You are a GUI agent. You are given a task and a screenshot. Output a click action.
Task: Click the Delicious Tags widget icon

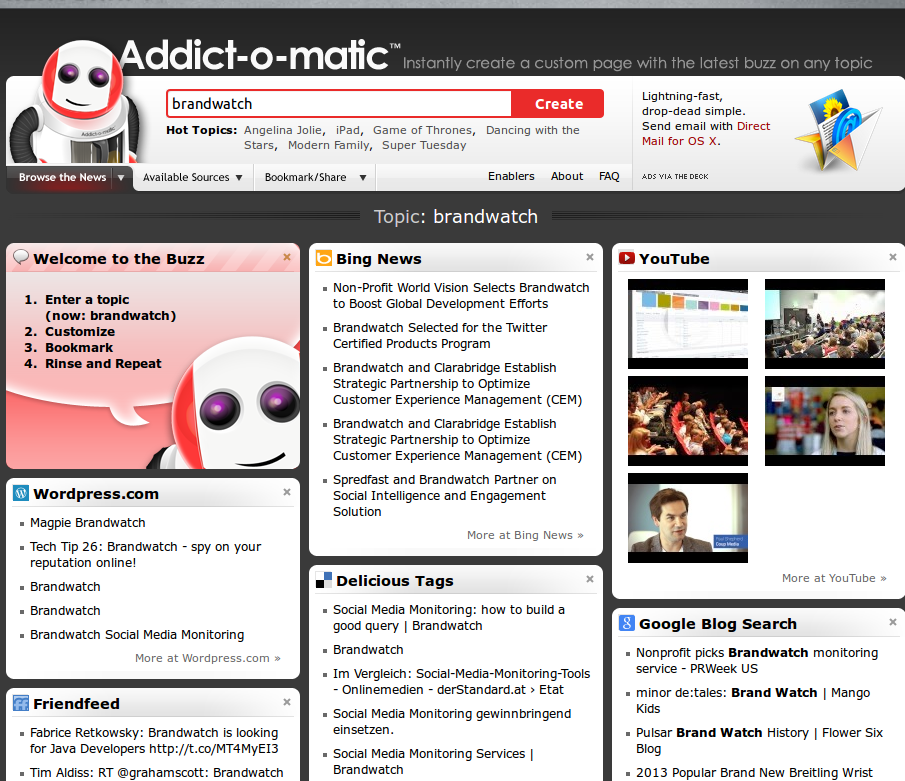[x=324, y=580]
